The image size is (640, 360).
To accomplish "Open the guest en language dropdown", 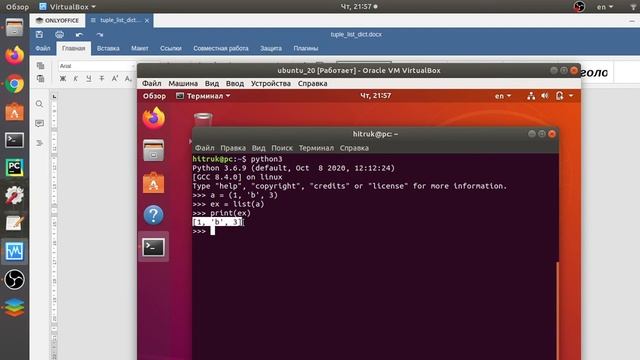I will (503, 96).
